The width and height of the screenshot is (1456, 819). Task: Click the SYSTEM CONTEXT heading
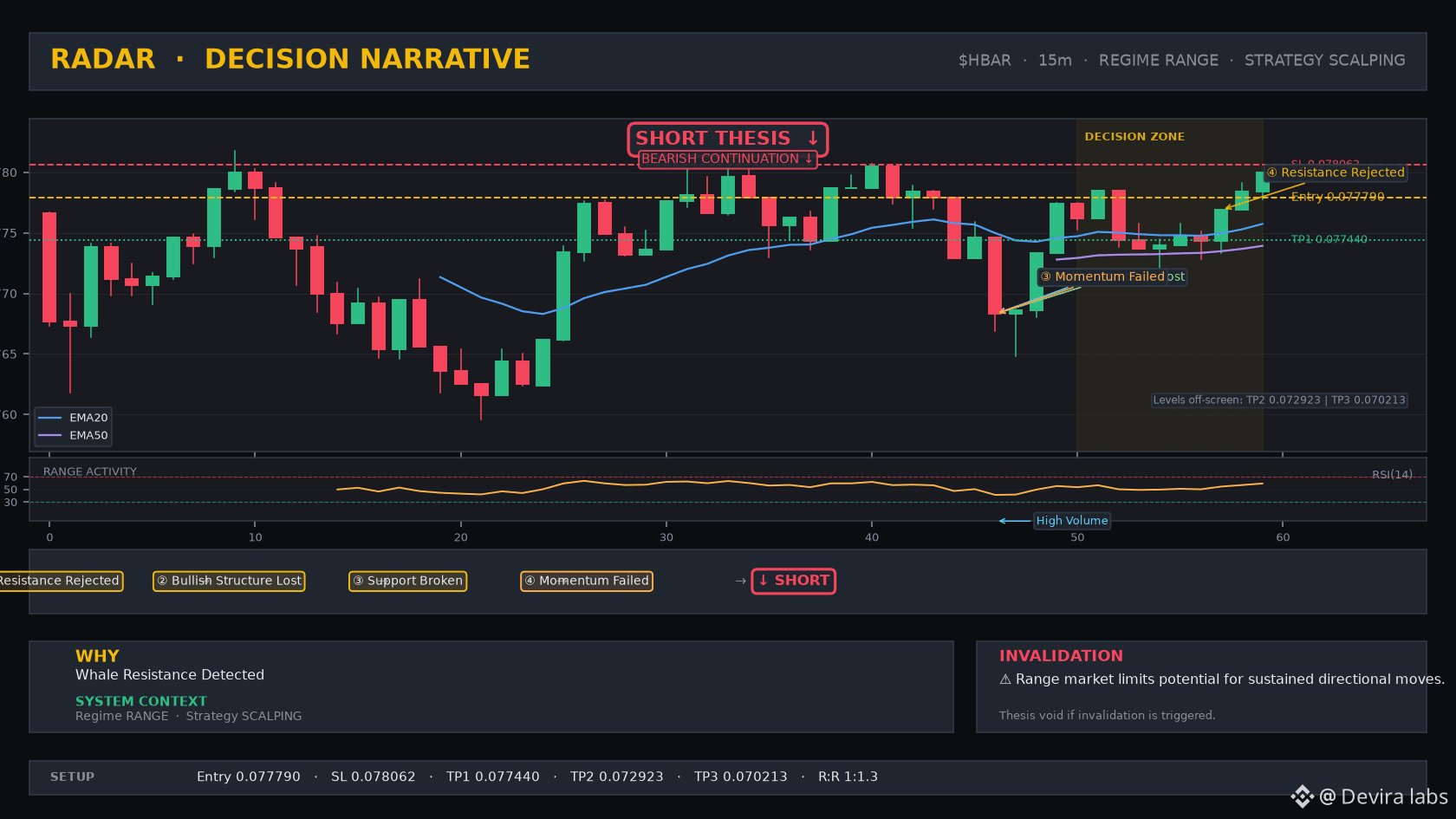pyautogui.click(x=141, y=701)
